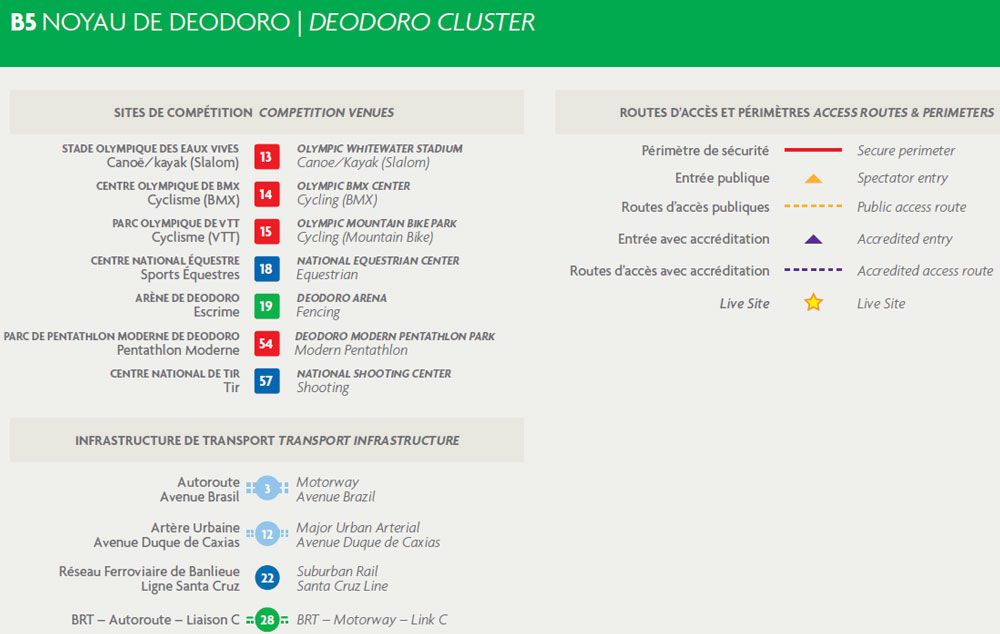
Task: Select the Transport Infrastructure section header
Action: [x=266, y=440]
